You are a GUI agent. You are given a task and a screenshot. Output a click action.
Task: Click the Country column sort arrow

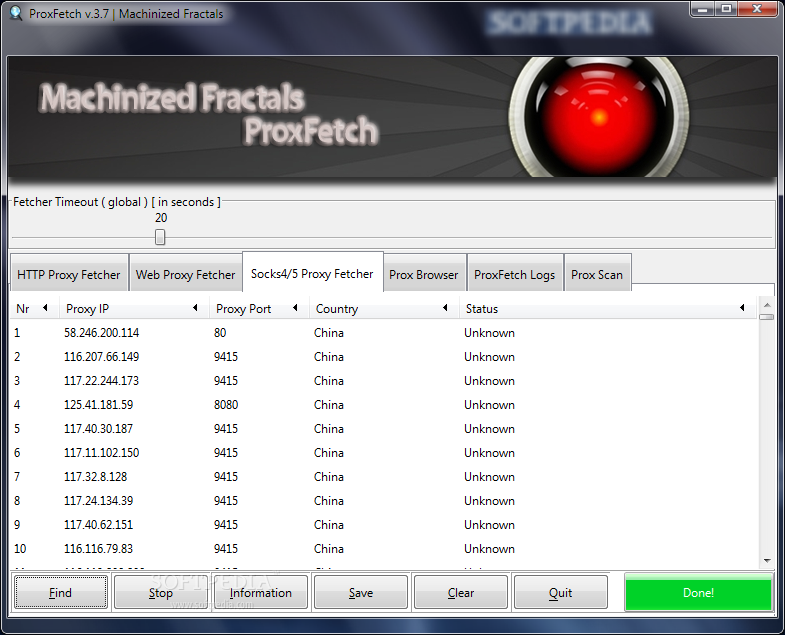[x=445, y=308]
